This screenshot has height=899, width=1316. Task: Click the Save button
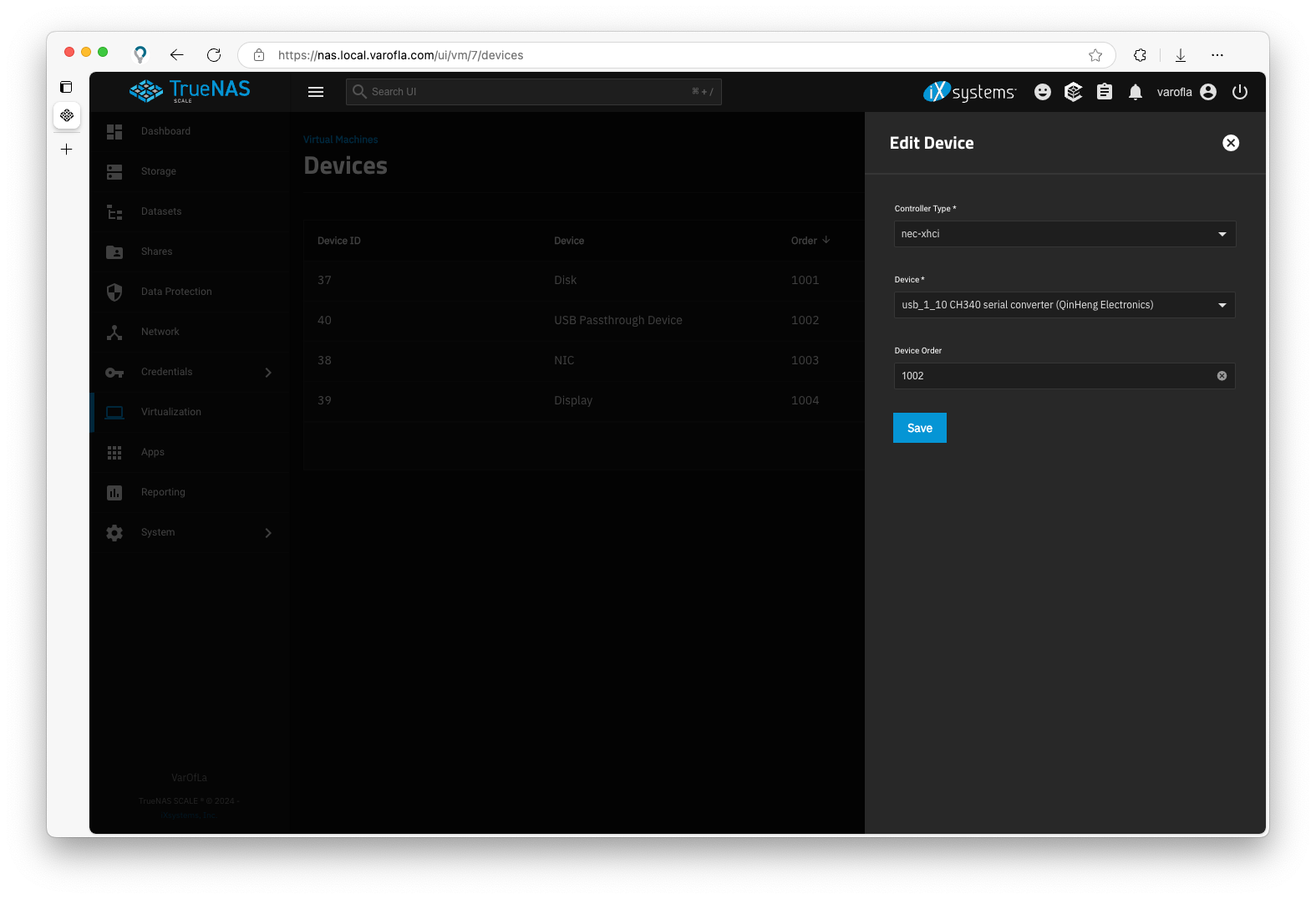(x=920, y=428)
